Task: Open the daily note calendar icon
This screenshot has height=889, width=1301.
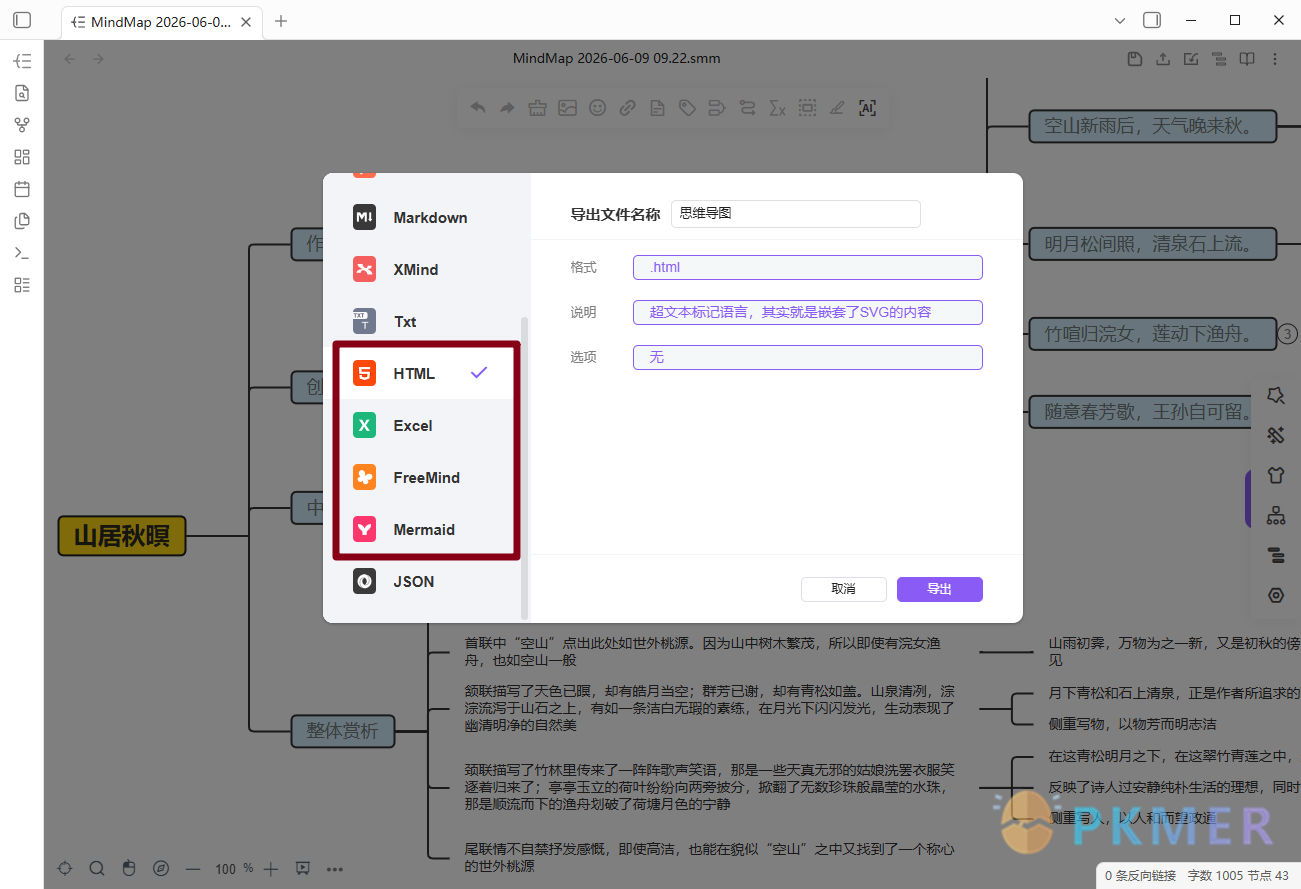Action: (x=22, y=189)
